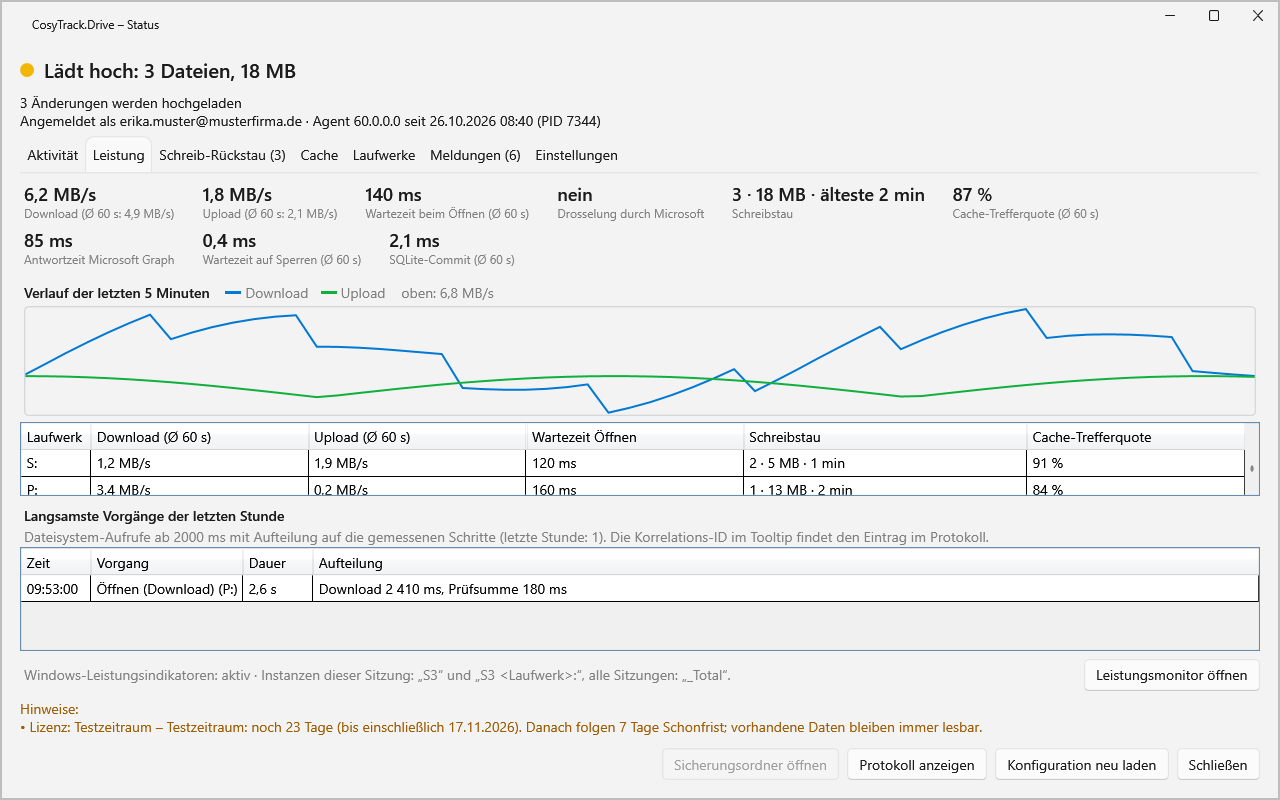Screen dimensions: 1280x800
Task: Open the Schreib-Rückstau (3) tab
Action: [x=222, y=155]
